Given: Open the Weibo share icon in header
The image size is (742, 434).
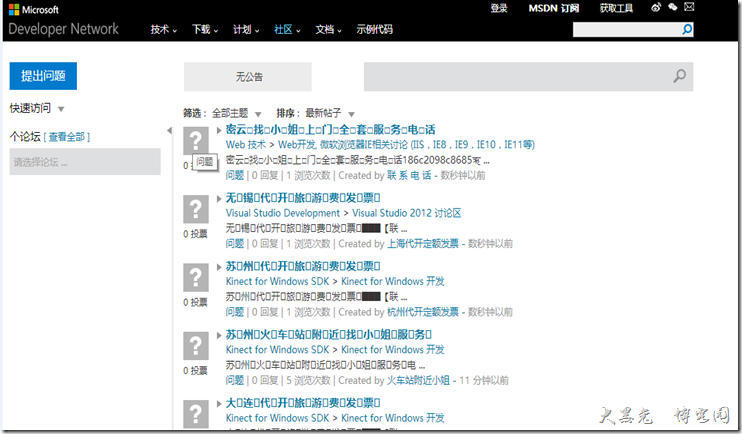Looking at the screenshot, I should [656, 7].
